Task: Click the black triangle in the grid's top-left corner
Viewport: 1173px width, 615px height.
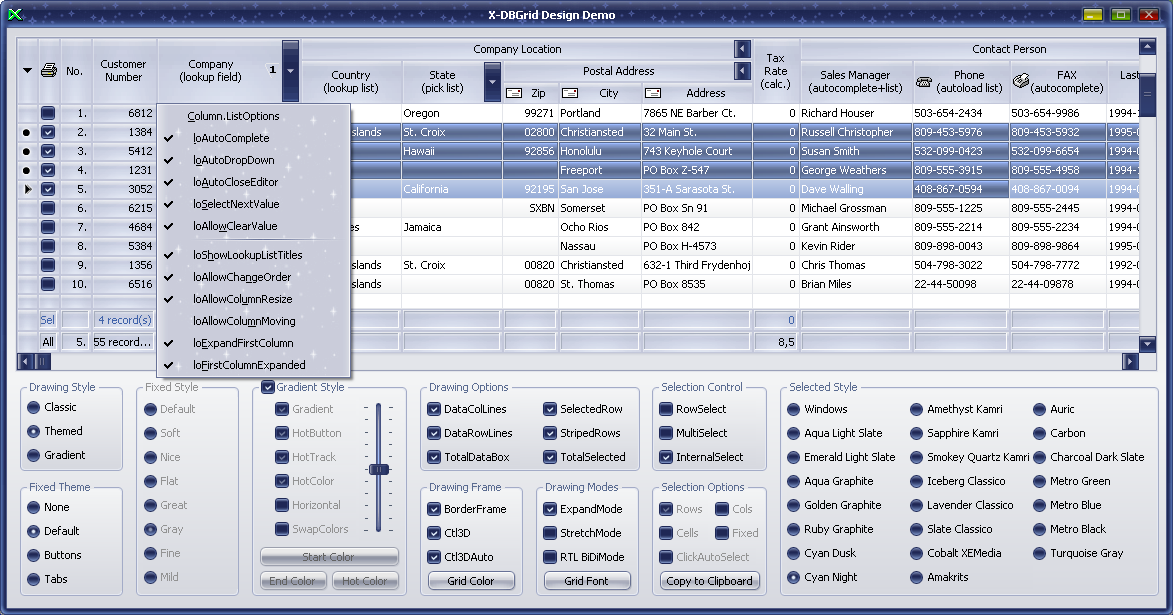Action: (x=27, y=71)
